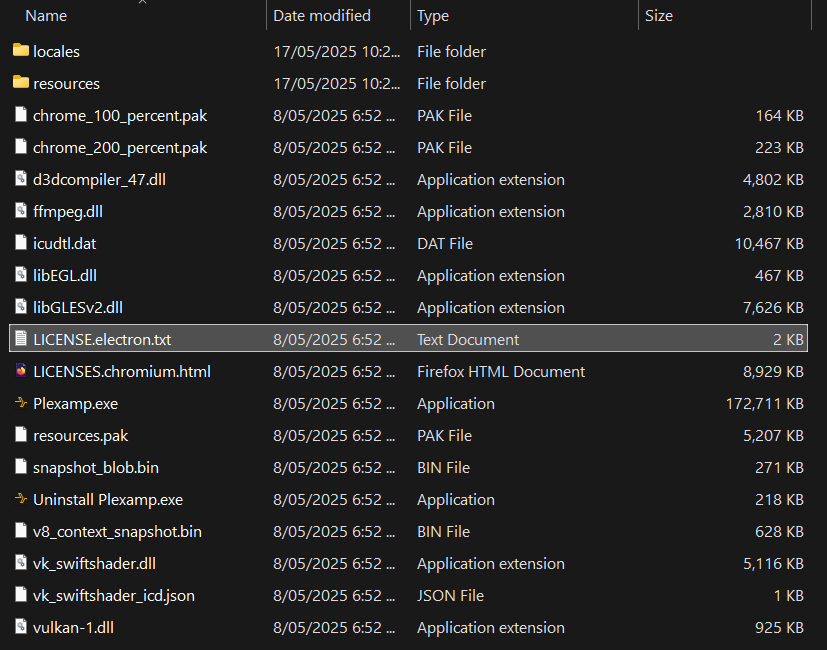This screenshot has height=650, width=827.
Task: Click the resources folder icon
Action: (x=21, y=83)
